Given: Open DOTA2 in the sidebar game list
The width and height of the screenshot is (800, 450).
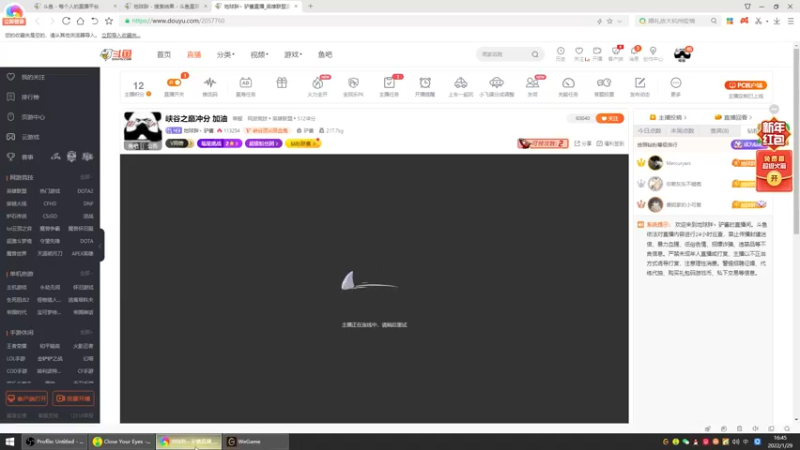Looking at the screenshot, I should point(85,191).
